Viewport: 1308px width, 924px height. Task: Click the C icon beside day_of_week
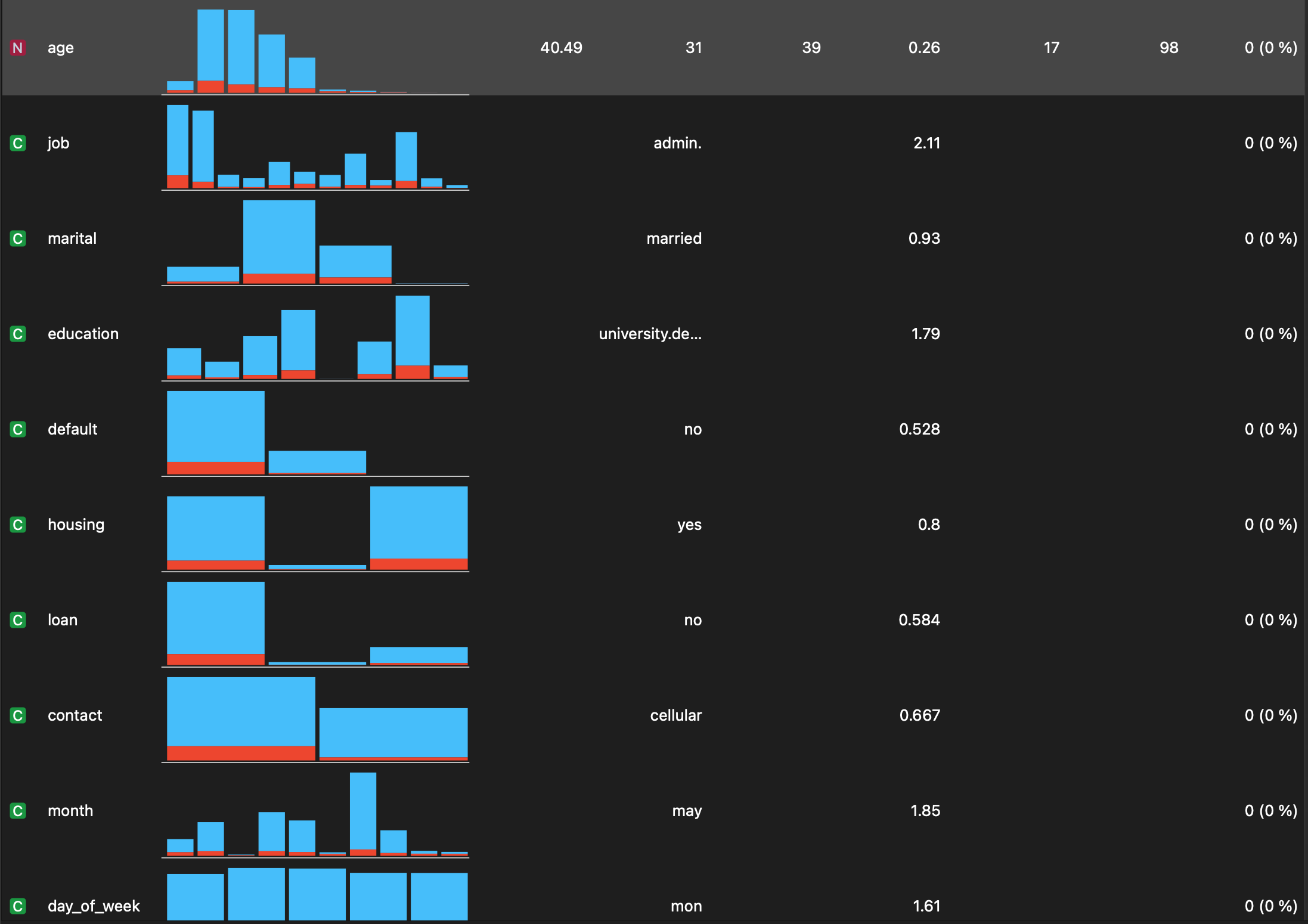pyautogui.click(x=18, y=906)
